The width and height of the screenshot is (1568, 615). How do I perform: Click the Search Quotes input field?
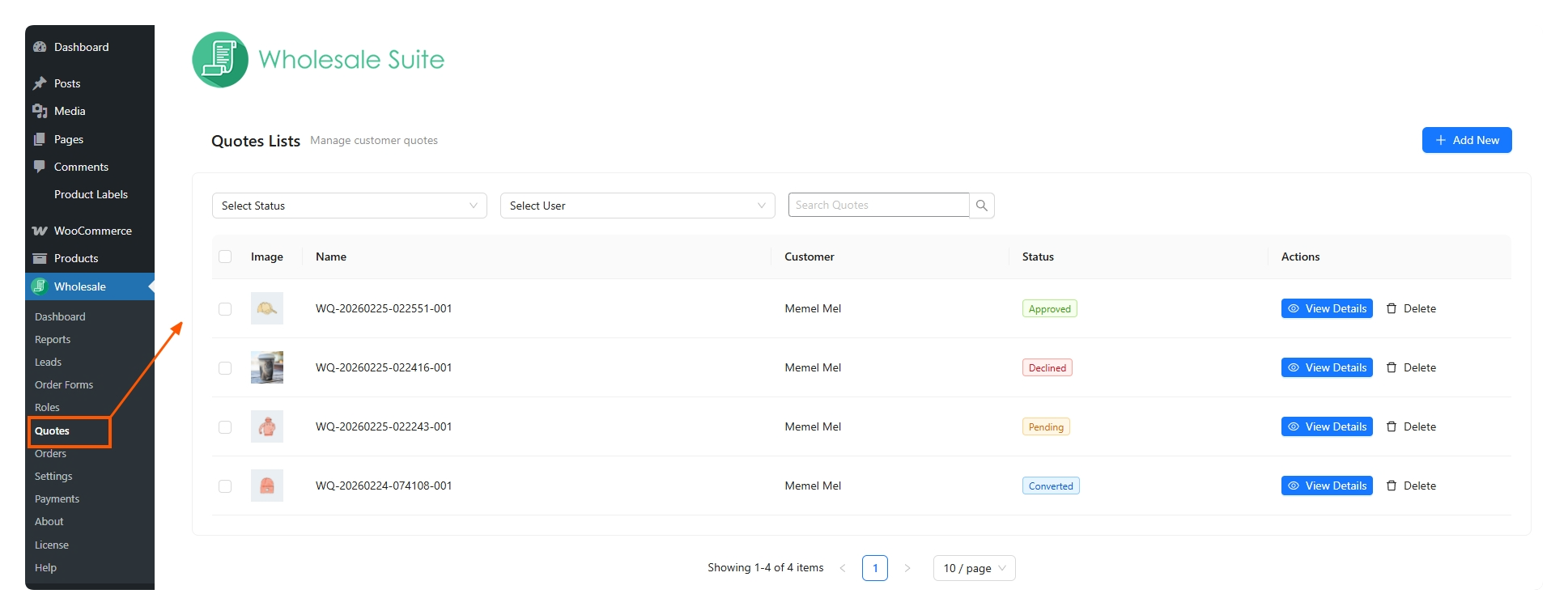click(x=877, y=206)
